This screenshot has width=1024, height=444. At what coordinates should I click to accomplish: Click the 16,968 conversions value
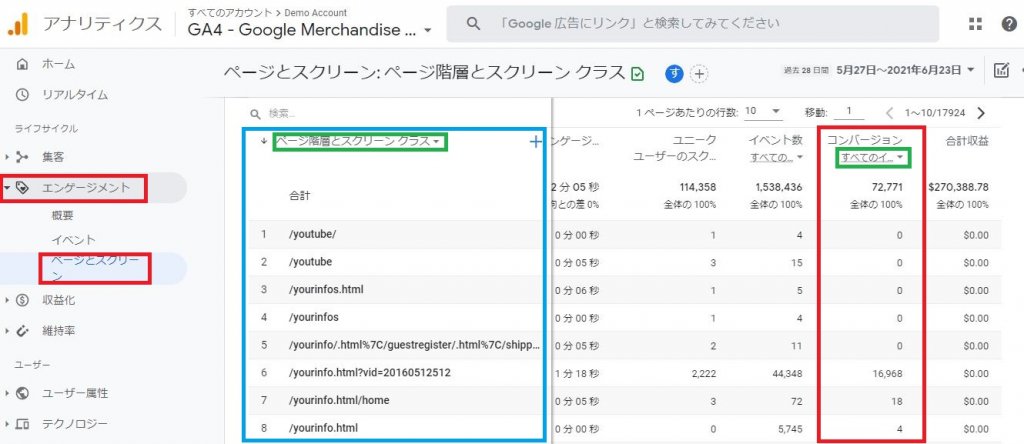pos(887,373)
